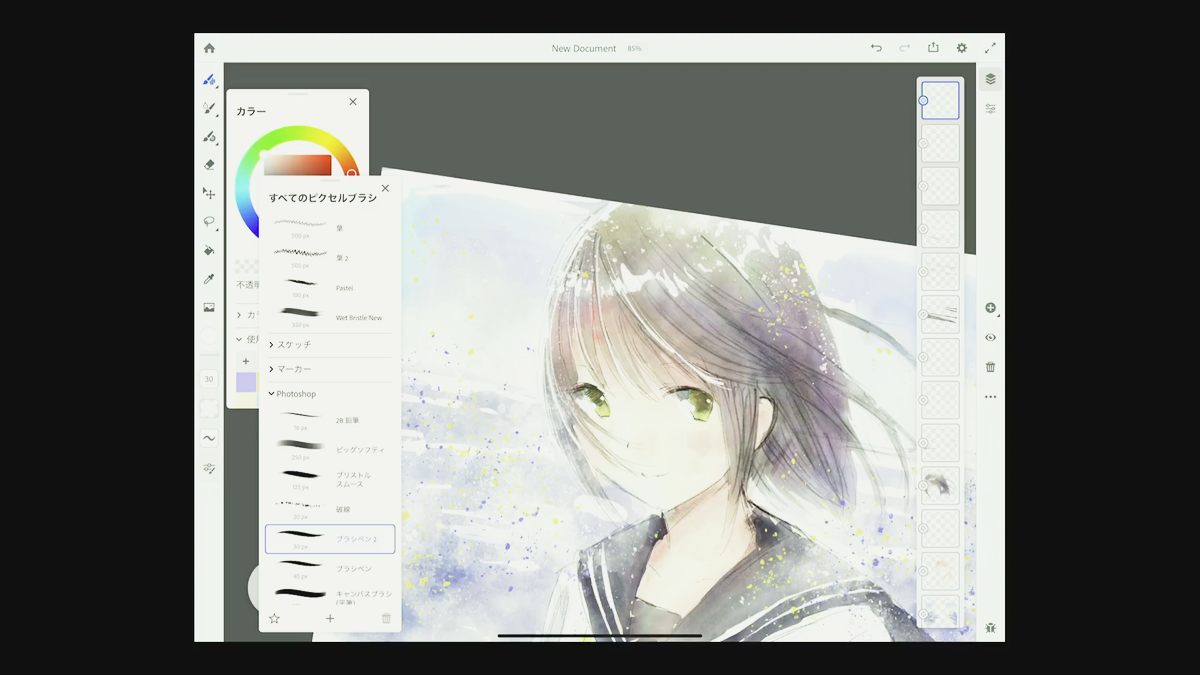Viewport: 1200px width, 675px height.
Task: Select the layer thumbnail showing hair sketch
Action: [x=940, y=485]
